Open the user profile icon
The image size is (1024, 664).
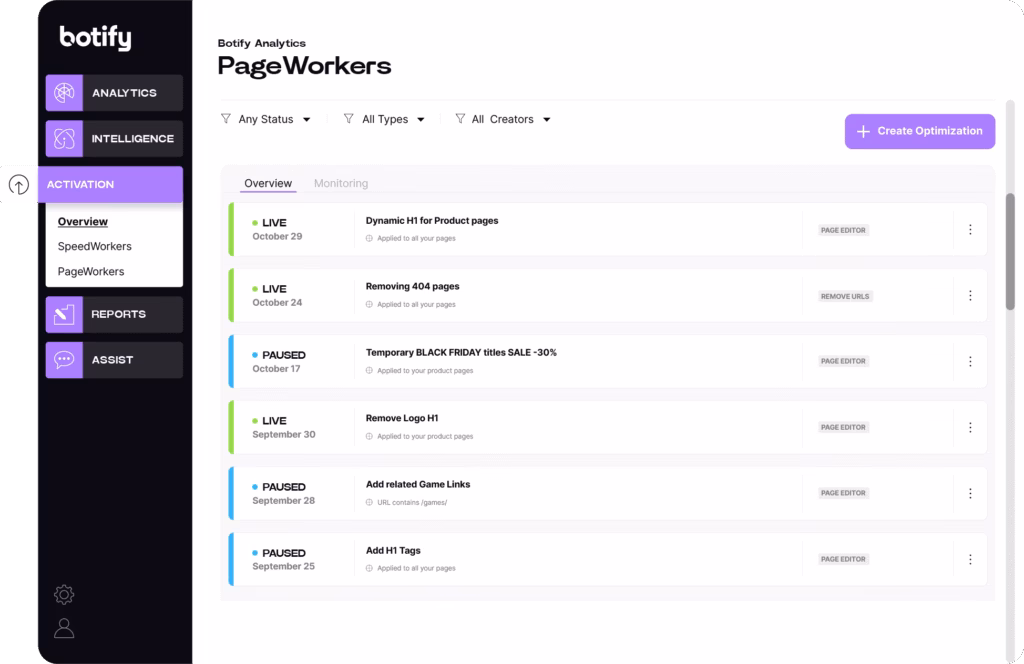coord(64,628)
